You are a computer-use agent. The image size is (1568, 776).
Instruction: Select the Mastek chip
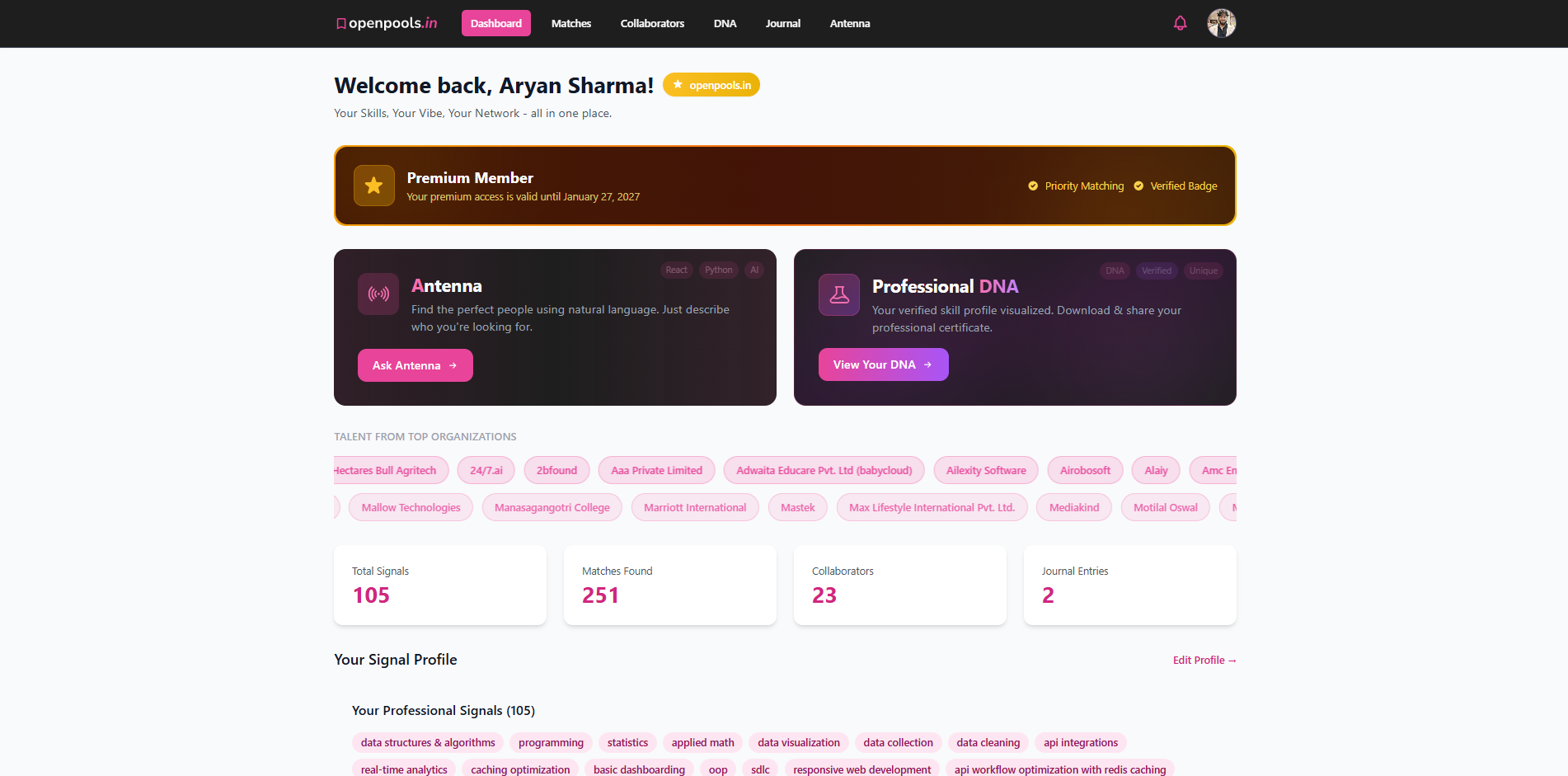798,508
